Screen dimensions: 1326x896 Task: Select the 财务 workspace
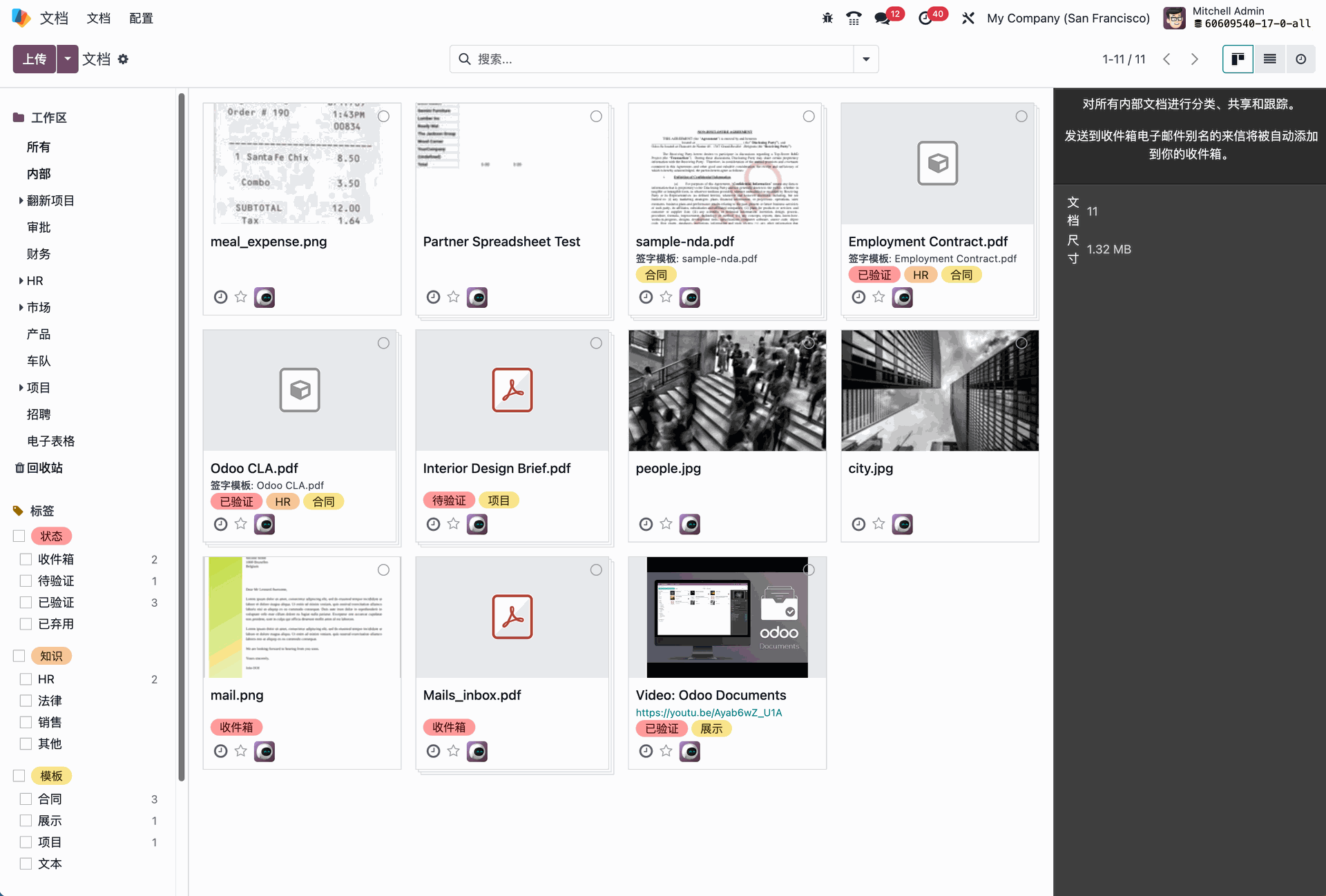39,254
